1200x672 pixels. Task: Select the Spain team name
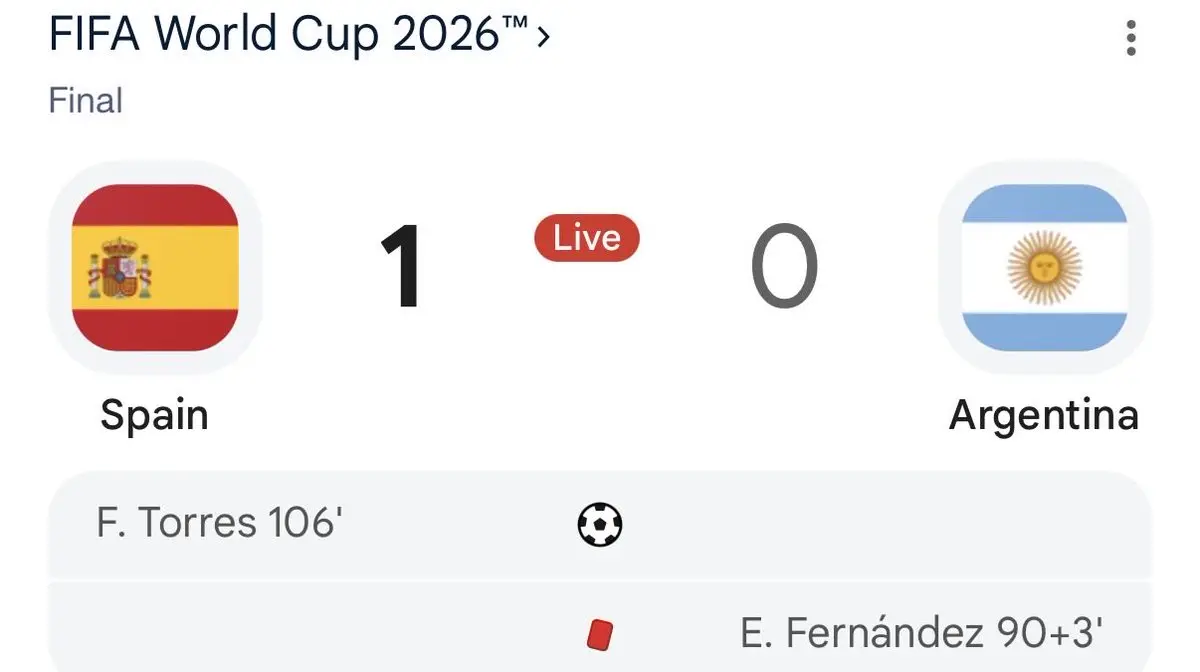click(155, 414)
